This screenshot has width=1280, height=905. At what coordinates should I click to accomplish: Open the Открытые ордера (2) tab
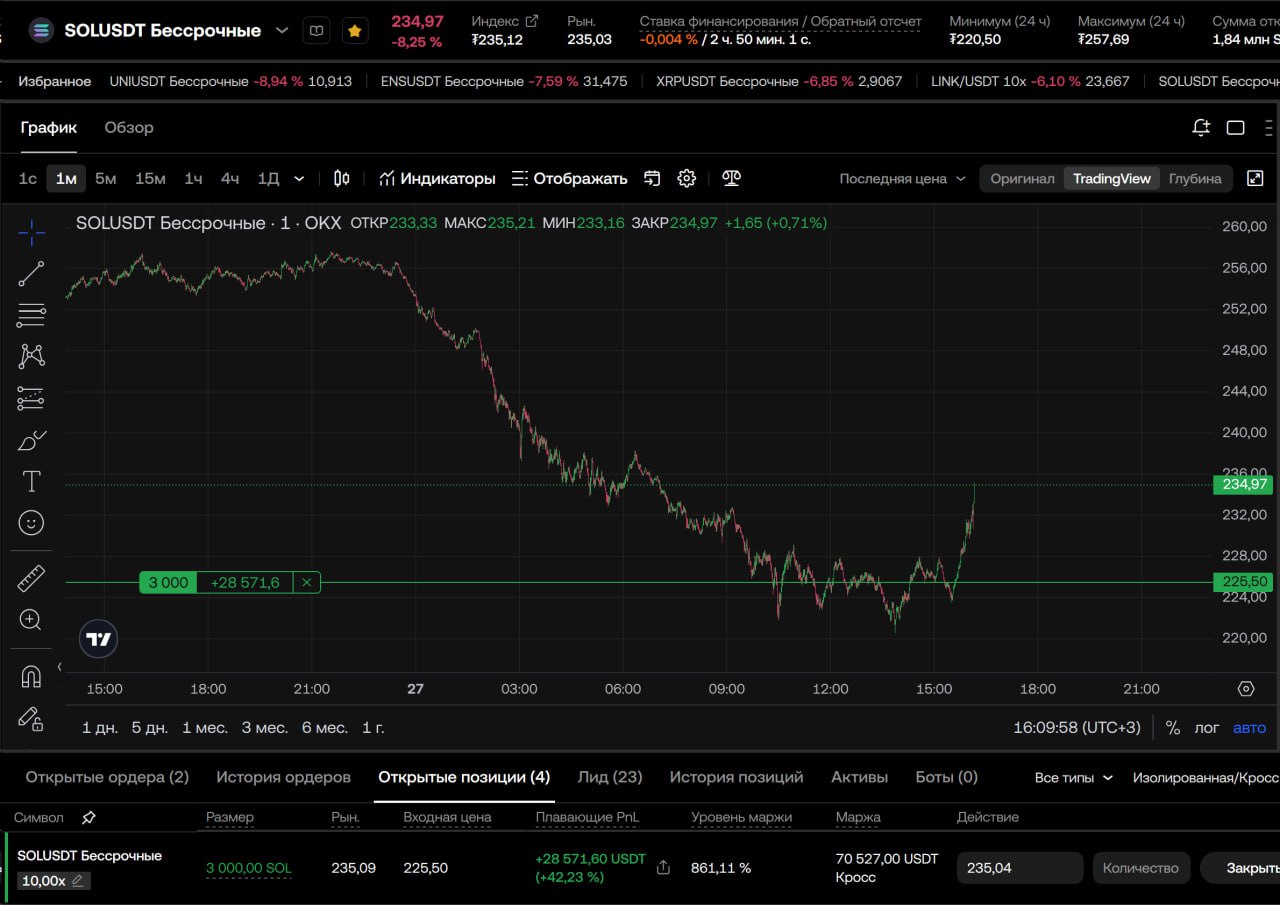pyautogui.click(x=107, y=777)
